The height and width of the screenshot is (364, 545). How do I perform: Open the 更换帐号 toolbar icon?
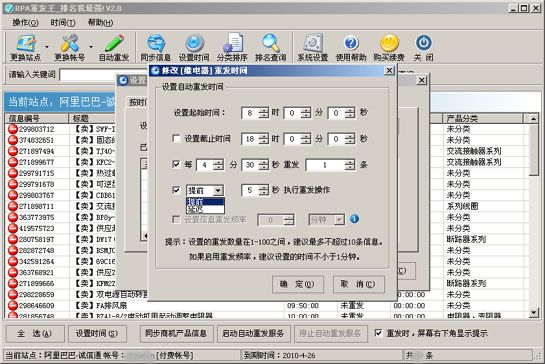(x=70, y=48)
